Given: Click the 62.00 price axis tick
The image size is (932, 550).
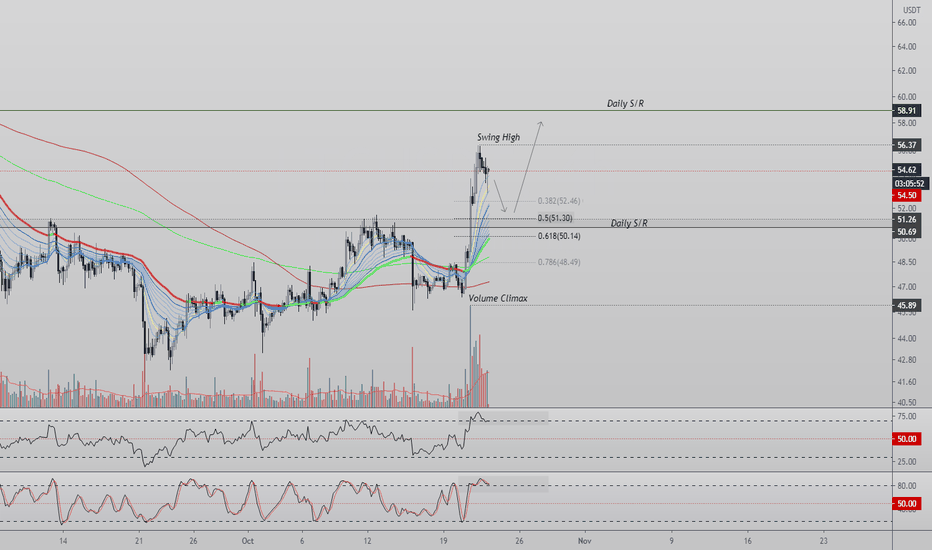Looking at the screenshot, I should 906,71.
